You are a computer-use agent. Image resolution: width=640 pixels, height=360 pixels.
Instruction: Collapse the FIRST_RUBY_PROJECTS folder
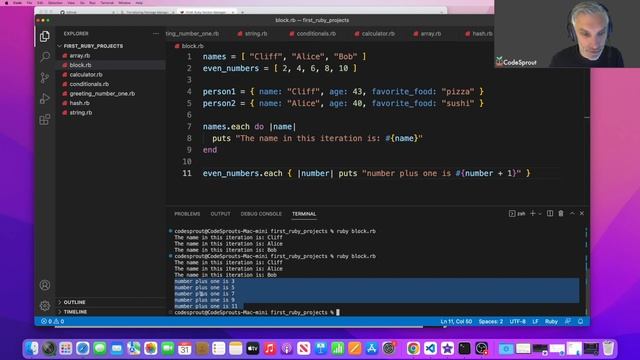pos(93,46)
